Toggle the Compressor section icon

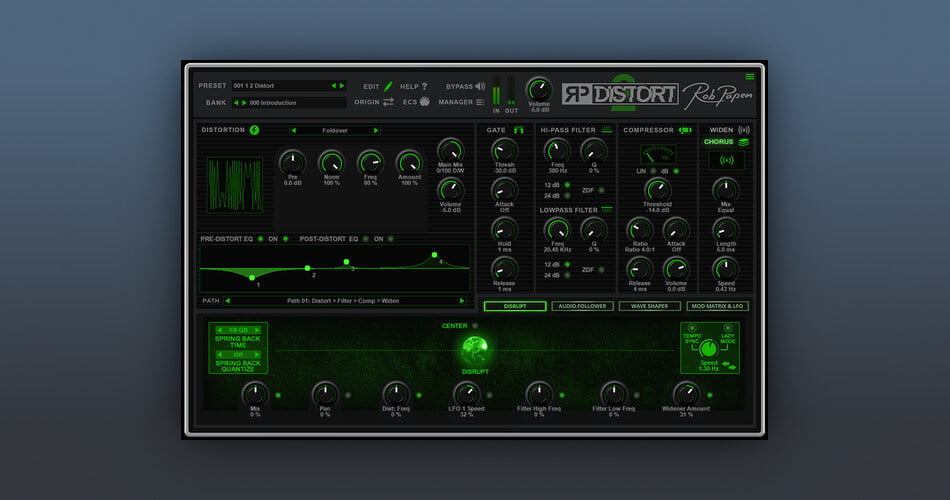tap(685, 130)
